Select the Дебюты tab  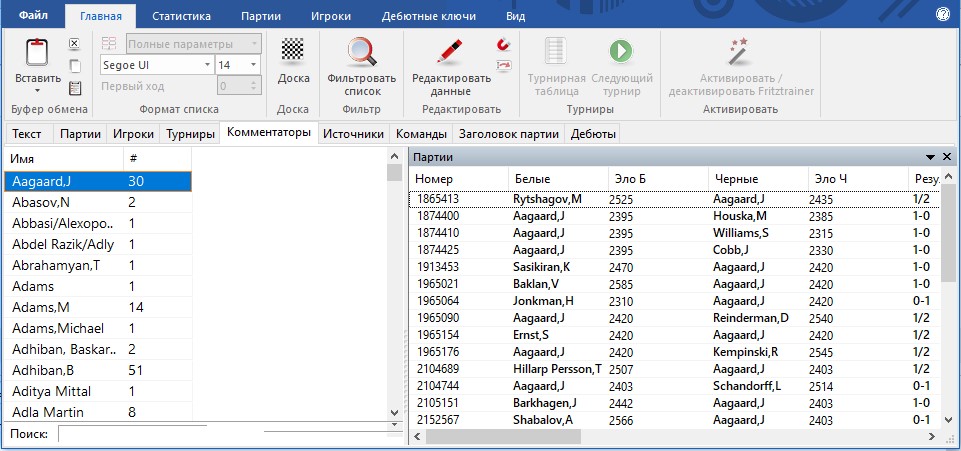click(x=593, y=134)
